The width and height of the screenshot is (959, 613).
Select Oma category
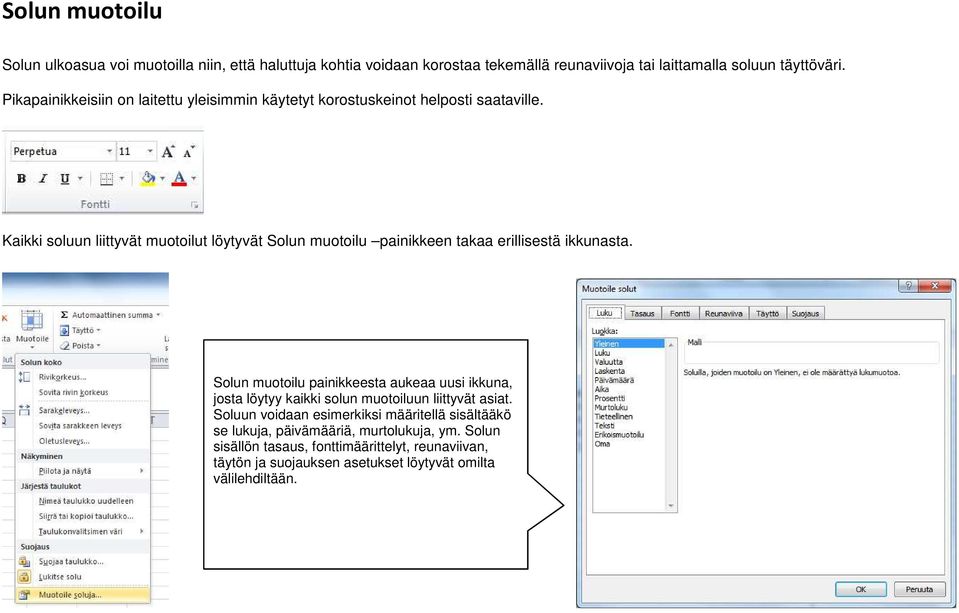coord(628,444)
